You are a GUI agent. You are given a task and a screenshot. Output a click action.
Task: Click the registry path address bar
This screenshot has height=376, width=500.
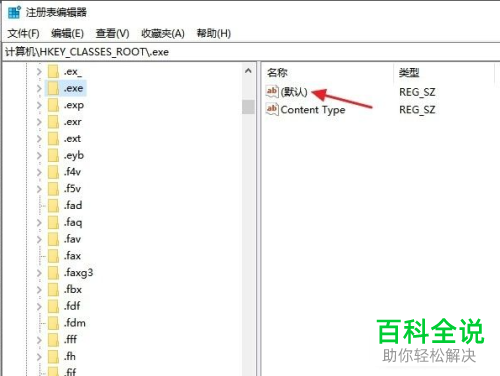tap(250, 52)
